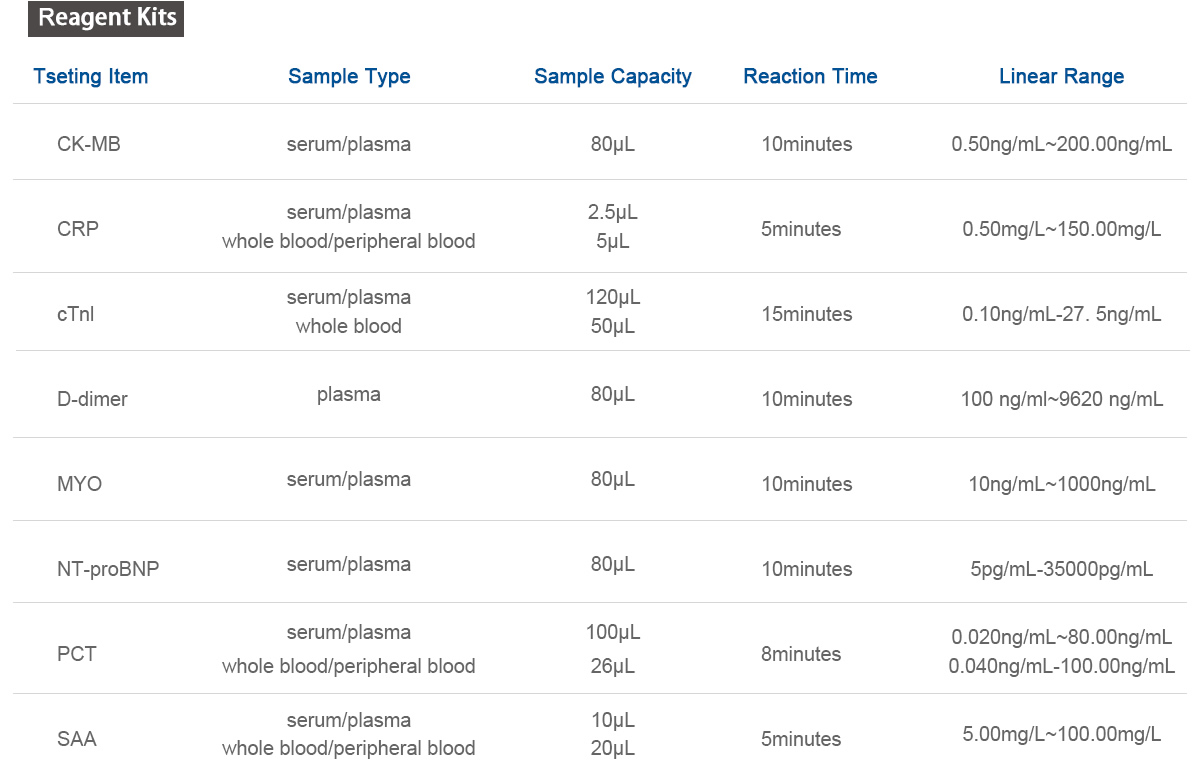This screenshot has height=777, width=1200.
Task: Click the 8minutes reaction time for PCT
Action: point(801,654)
